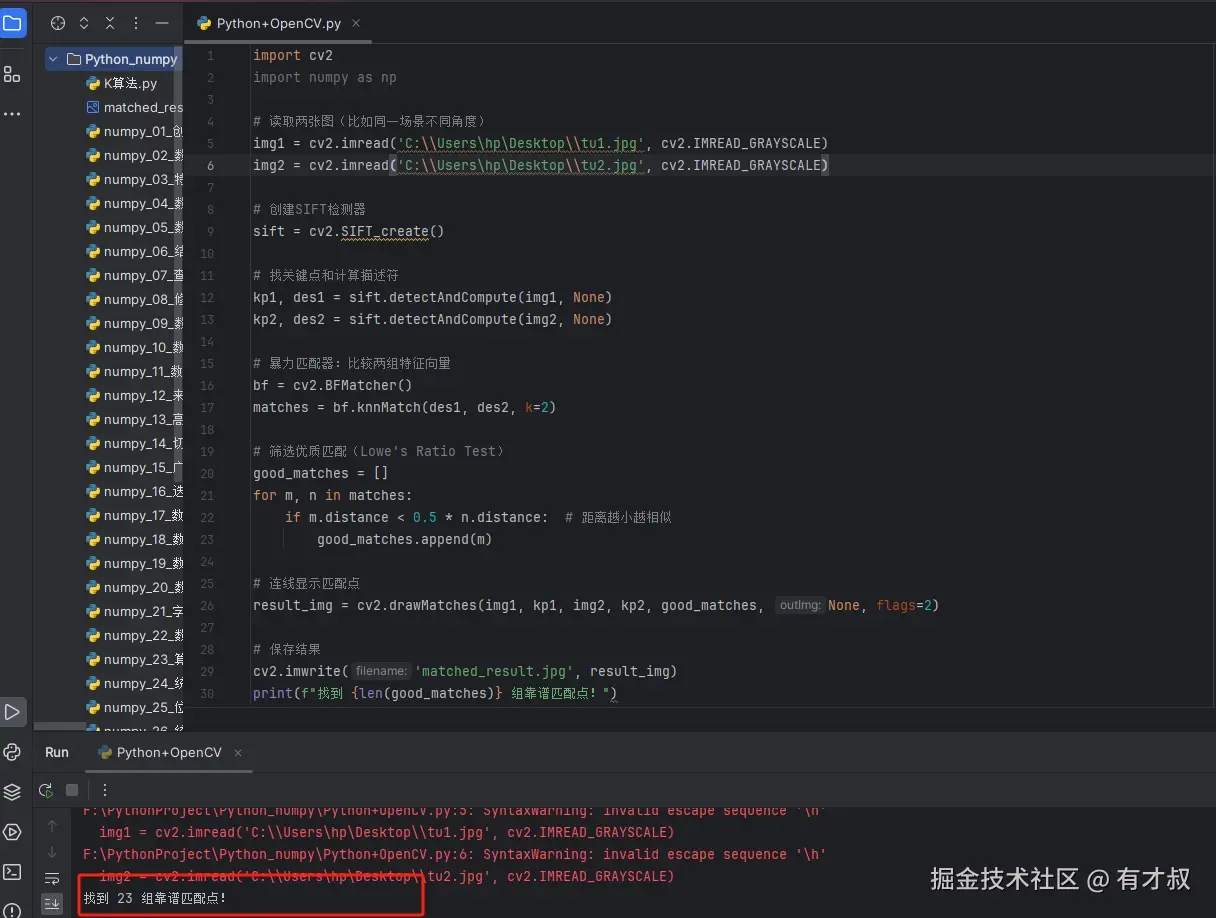Open the Run tool window icon in sidebar

click(x=12, y=712)
